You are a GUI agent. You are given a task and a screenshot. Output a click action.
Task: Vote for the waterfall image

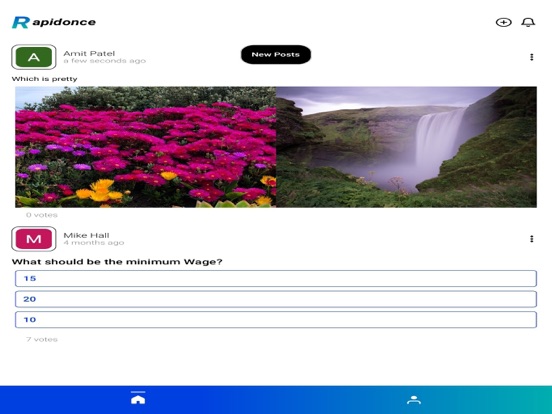(x=406, y=147)
